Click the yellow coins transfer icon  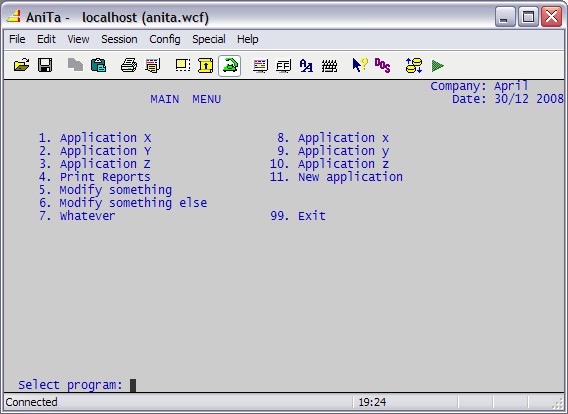(x=414, y=66)
